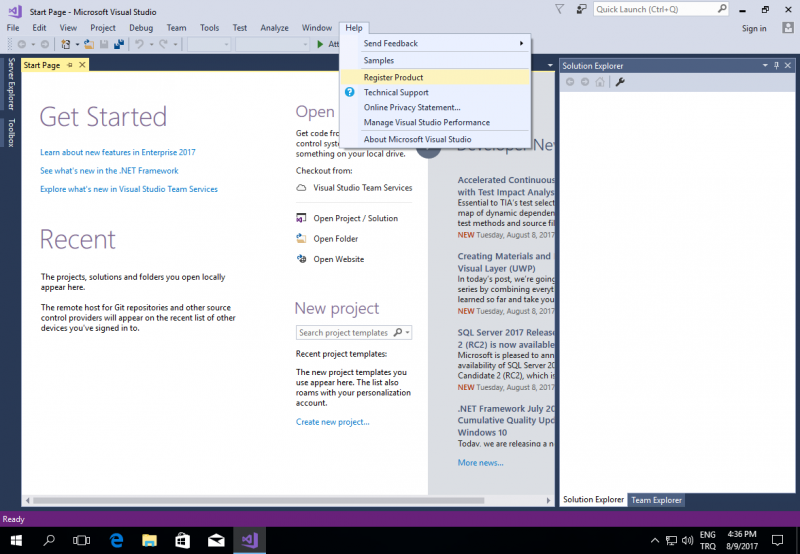Click the More news link

481,463
